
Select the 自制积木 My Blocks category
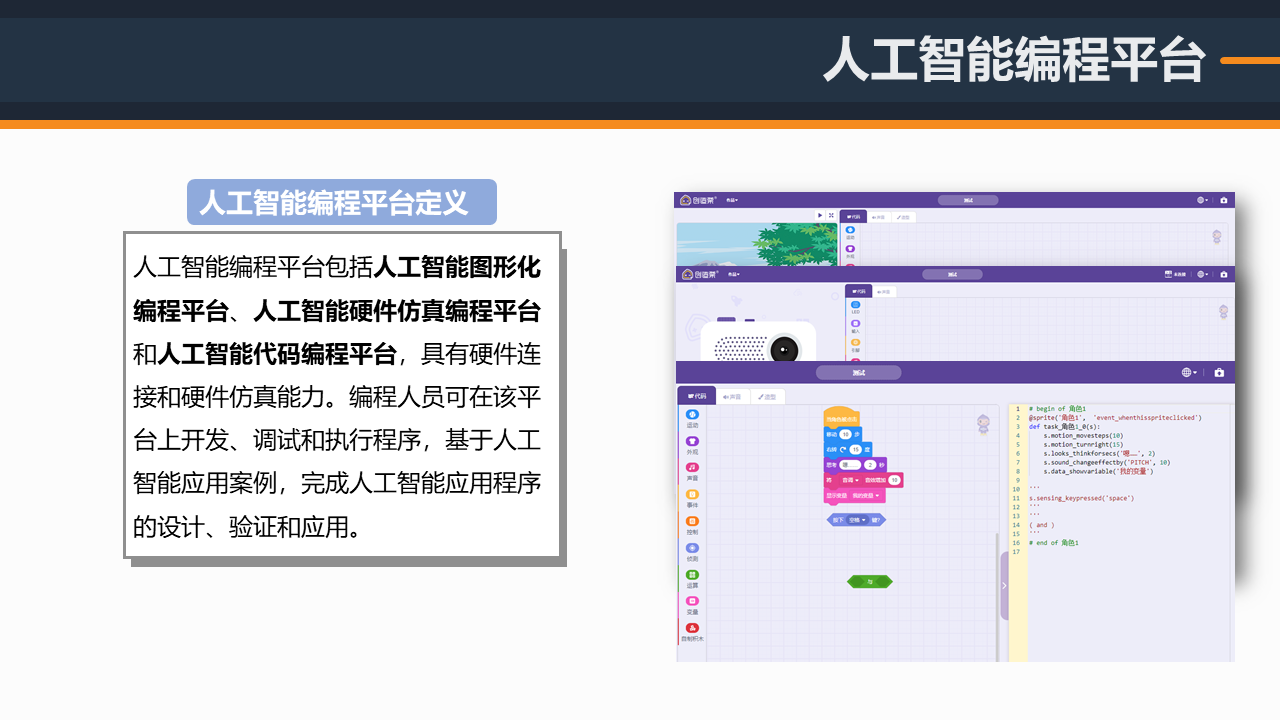tap(692, 630)
